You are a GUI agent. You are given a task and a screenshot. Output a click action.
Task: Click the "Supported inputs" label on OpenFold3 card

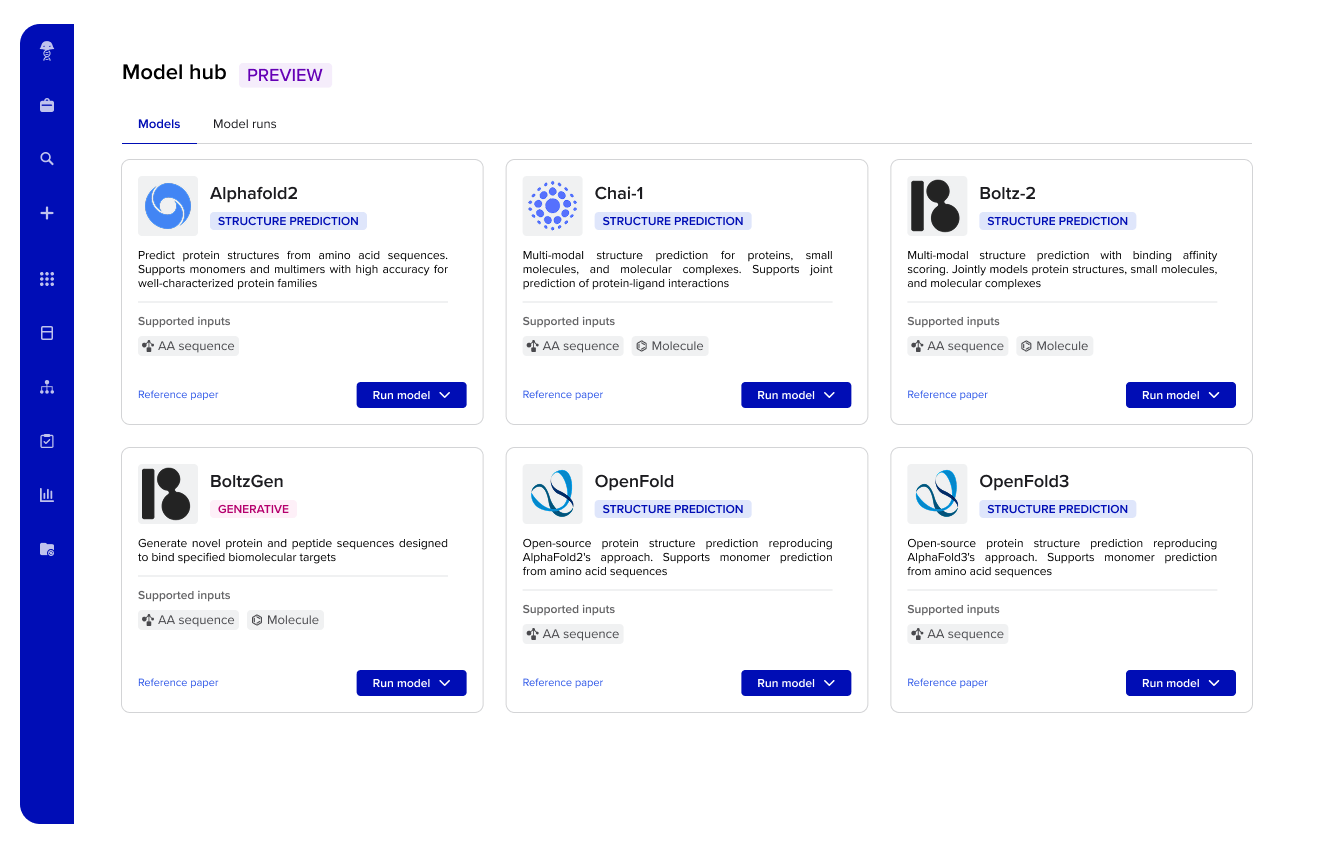click(953, 609)
